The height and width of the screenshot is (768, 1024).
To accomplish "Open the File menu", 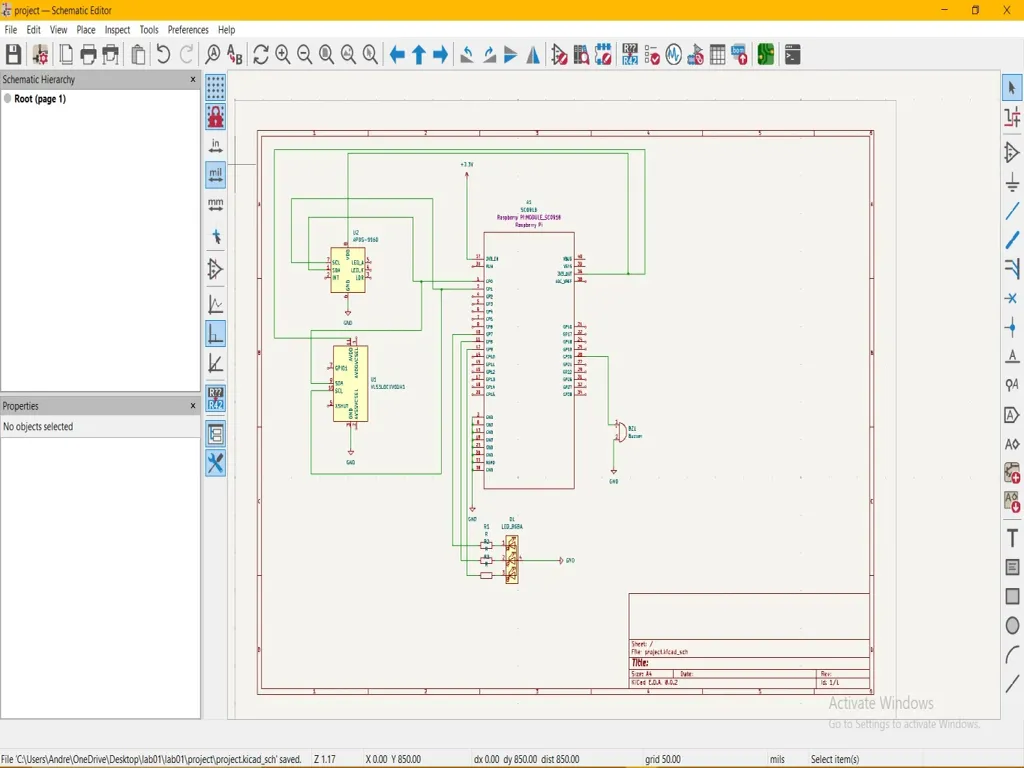I will click(x=11, y=30).
